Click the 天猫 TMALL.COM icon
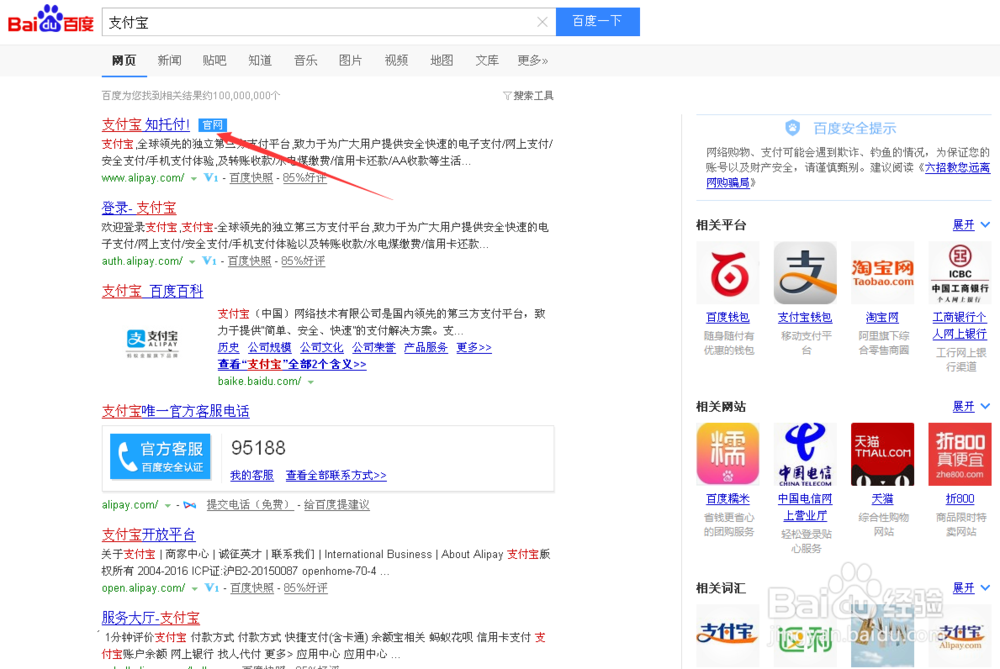The width and height of the screenshot is (1000, 669). (883, 454)
